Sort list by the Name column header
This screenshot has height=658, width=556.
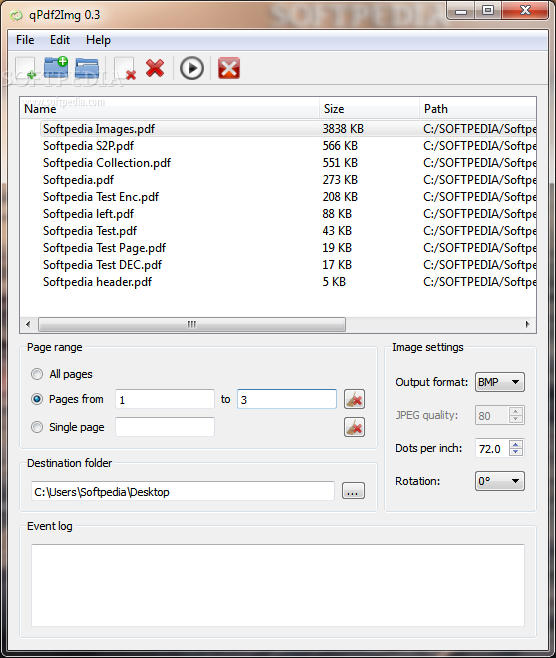click(x=170, y=109)
